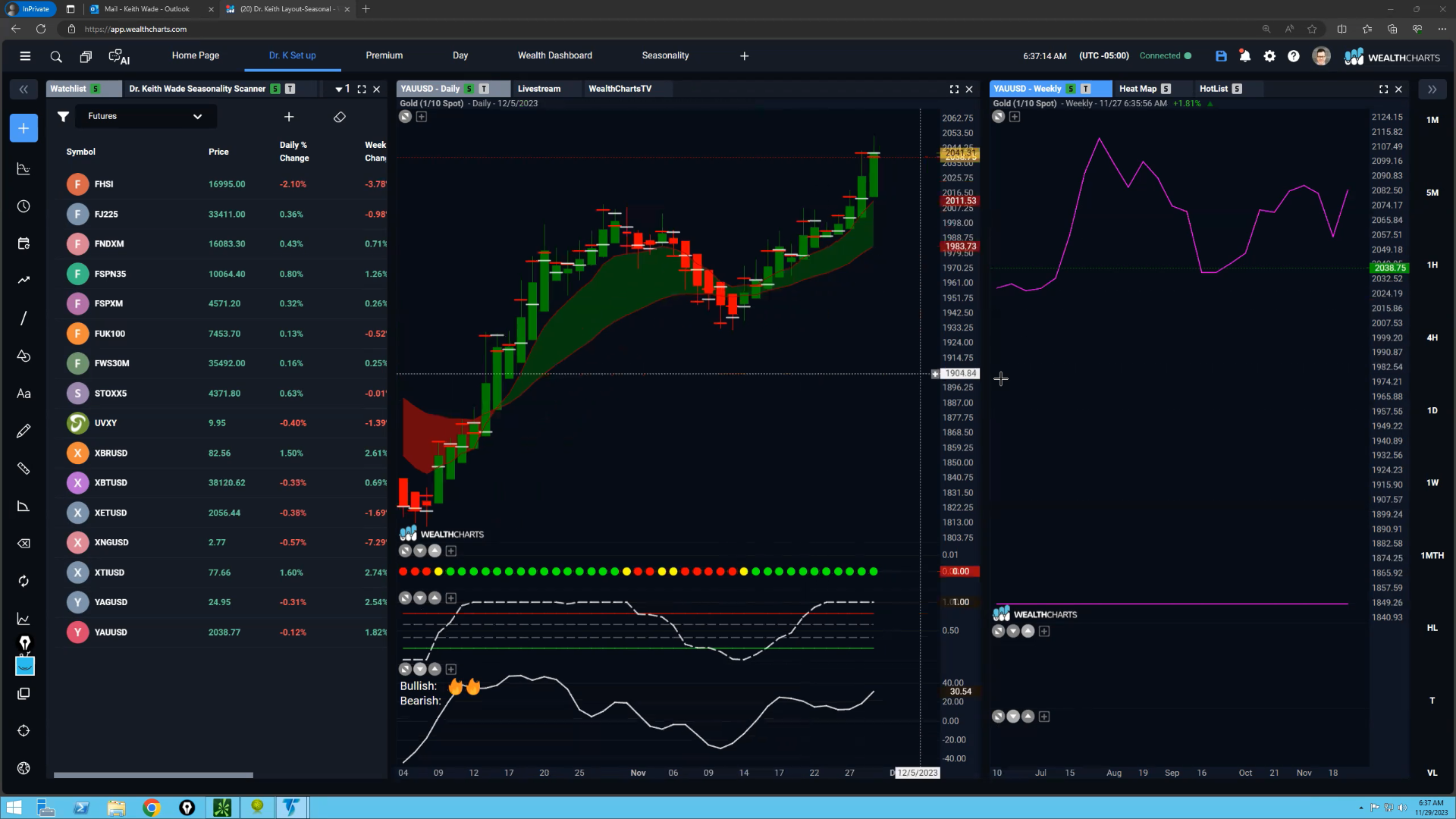Open Chrome from the Windows taskbar

152,808
